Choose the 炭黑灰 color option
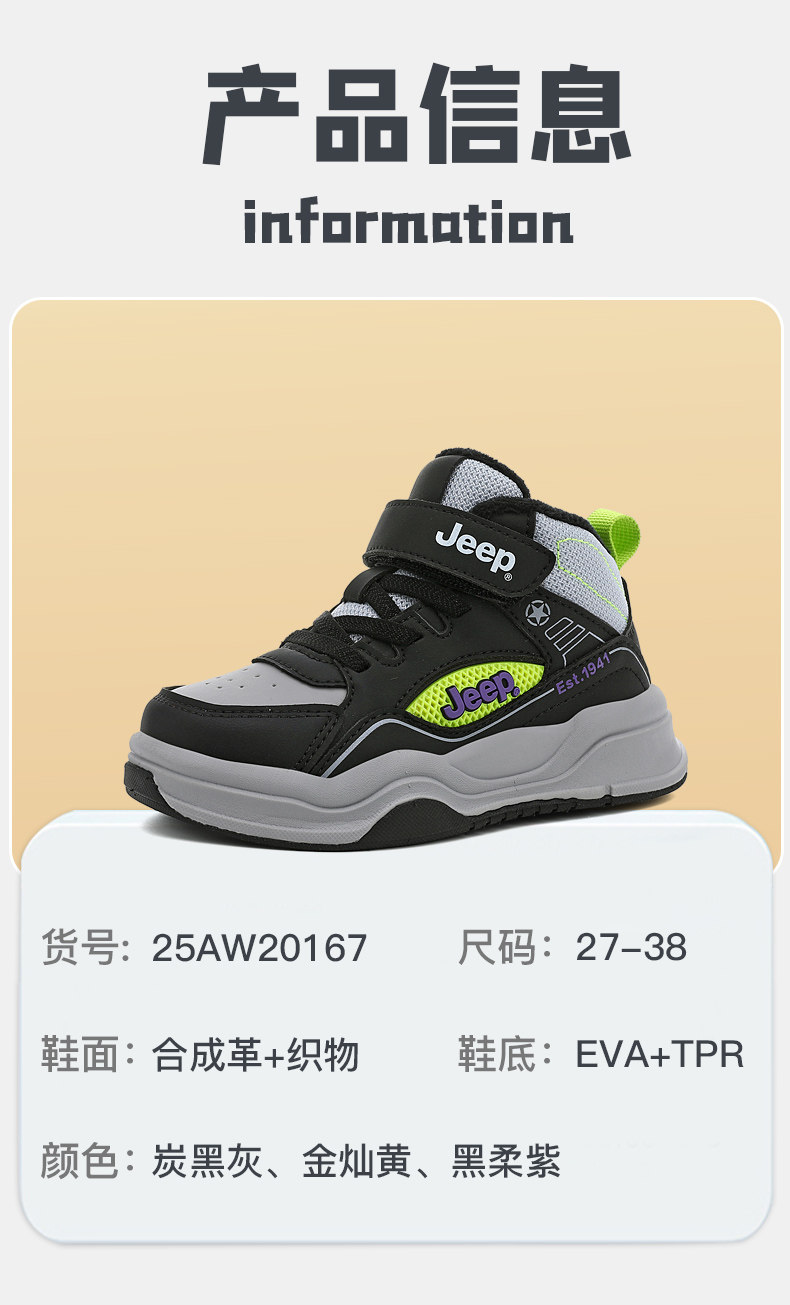The width and height of the screenshot is (790, 1305). (x=206, y=1162)
